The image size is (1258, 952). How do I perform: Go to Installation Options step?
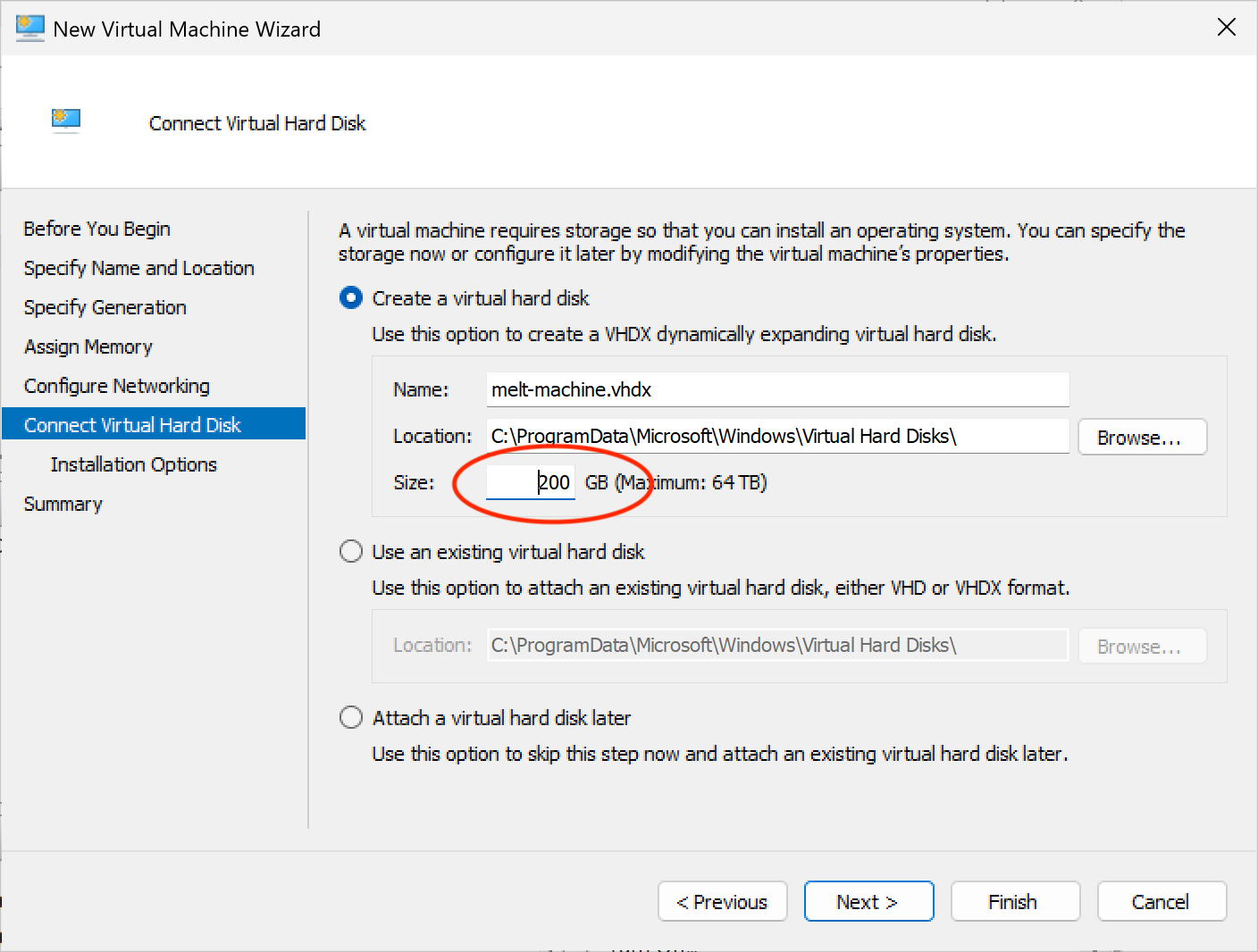[134, 464]
